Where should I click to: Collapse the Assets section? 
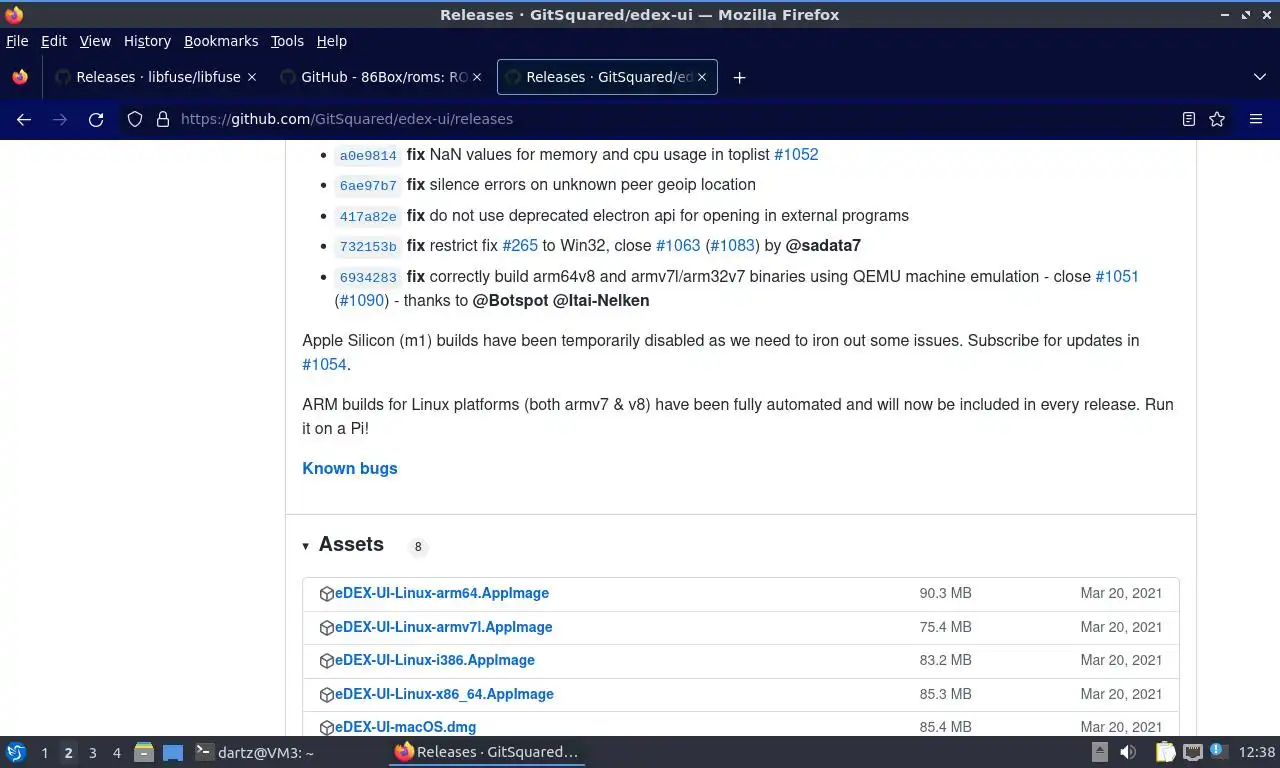tap(343, 545)
